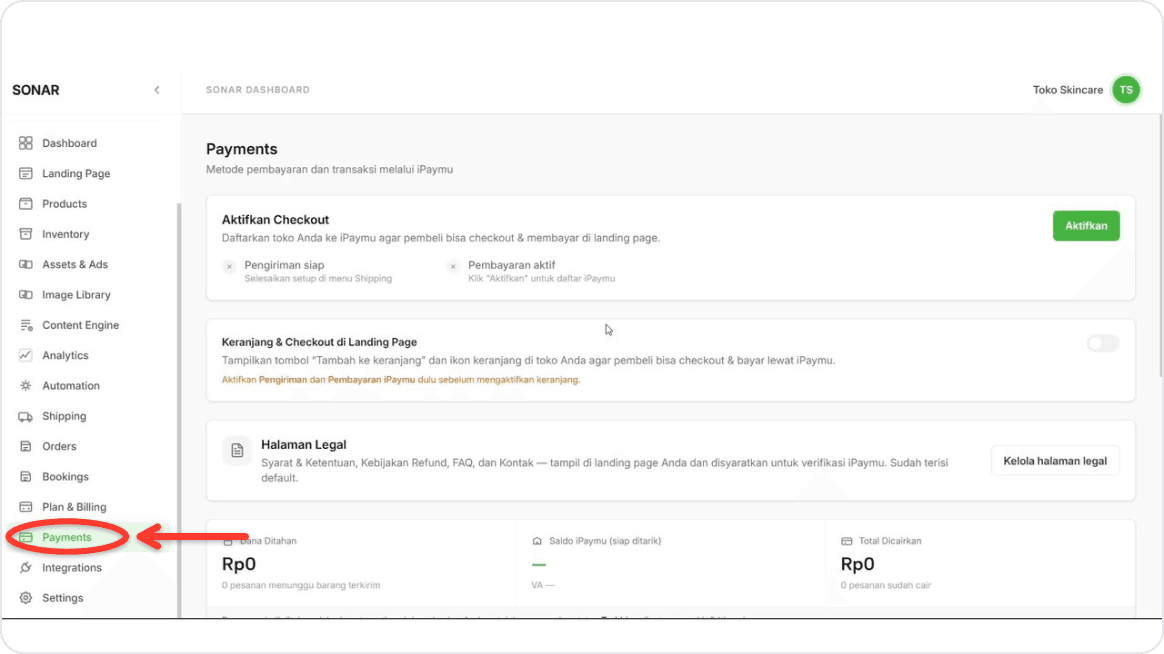
Task: Click the Payments page heading
Action: tap(241, 149)
